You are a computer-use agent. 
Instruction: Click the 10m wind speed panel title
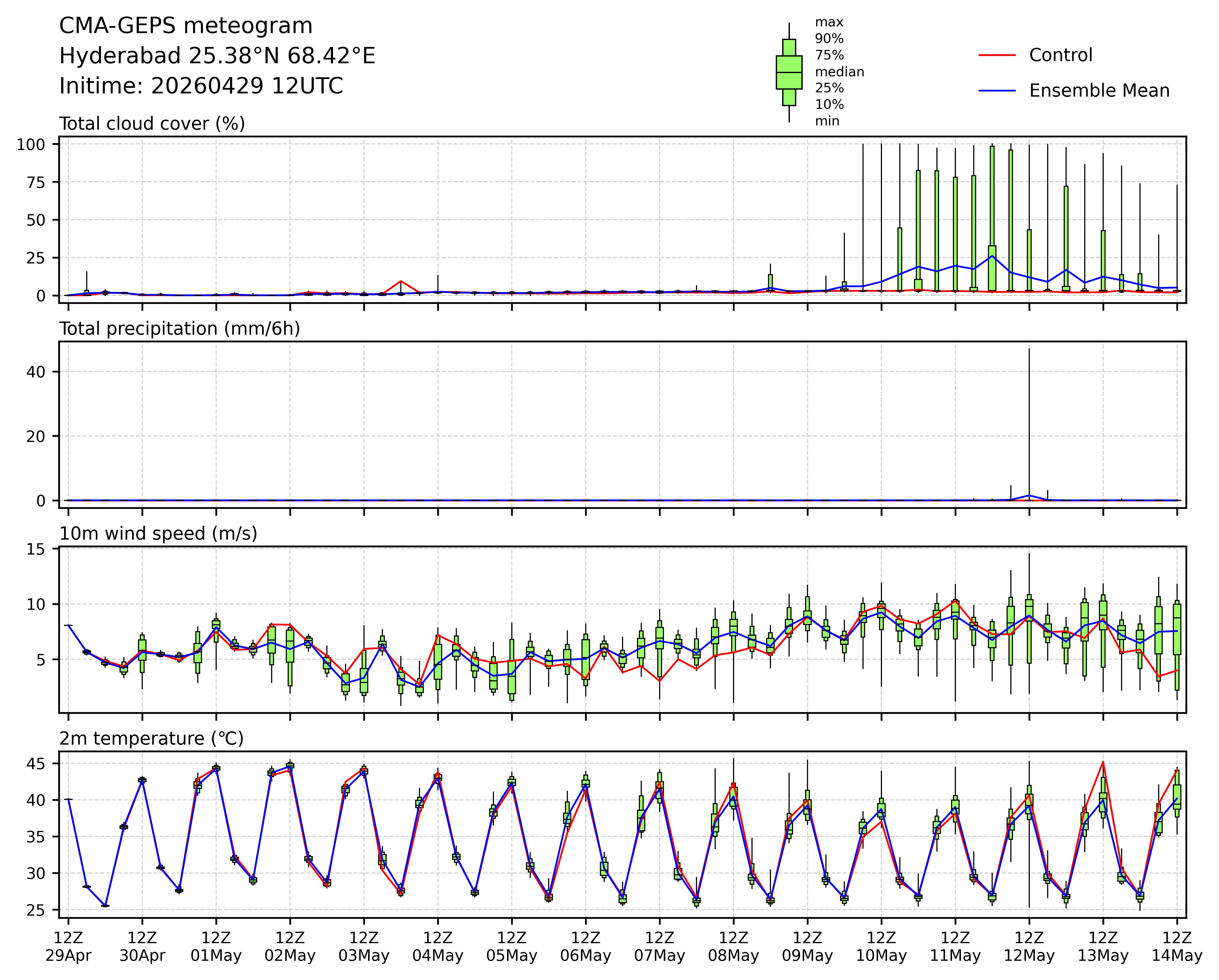coord(158,533)
